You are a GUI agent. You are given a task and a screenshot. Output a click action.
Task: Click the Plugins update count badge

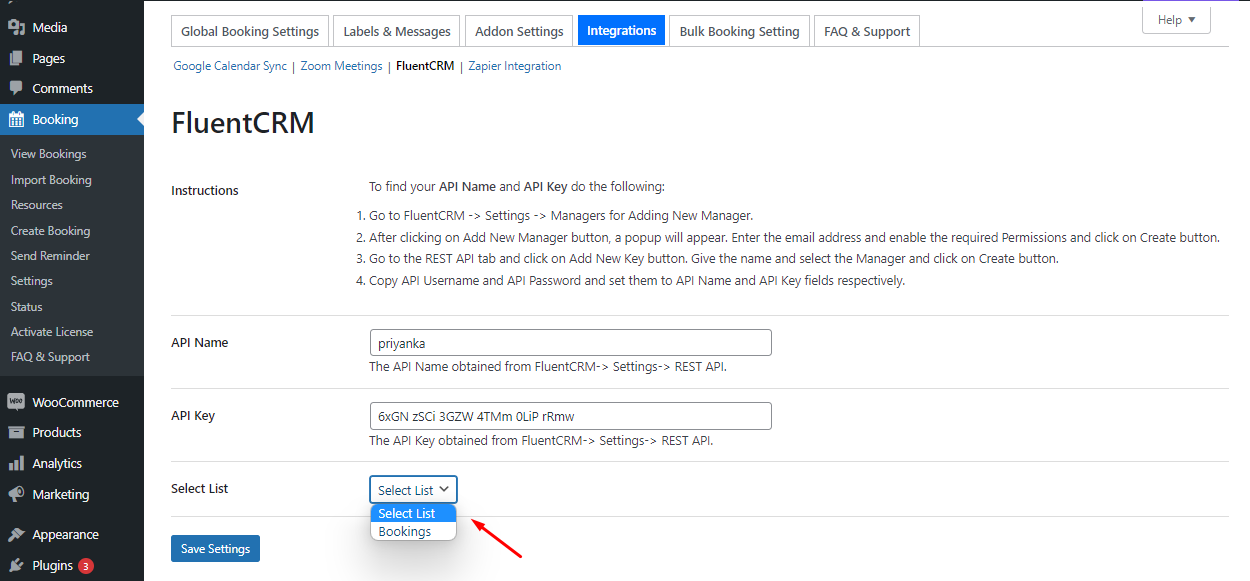coord(86,566)
